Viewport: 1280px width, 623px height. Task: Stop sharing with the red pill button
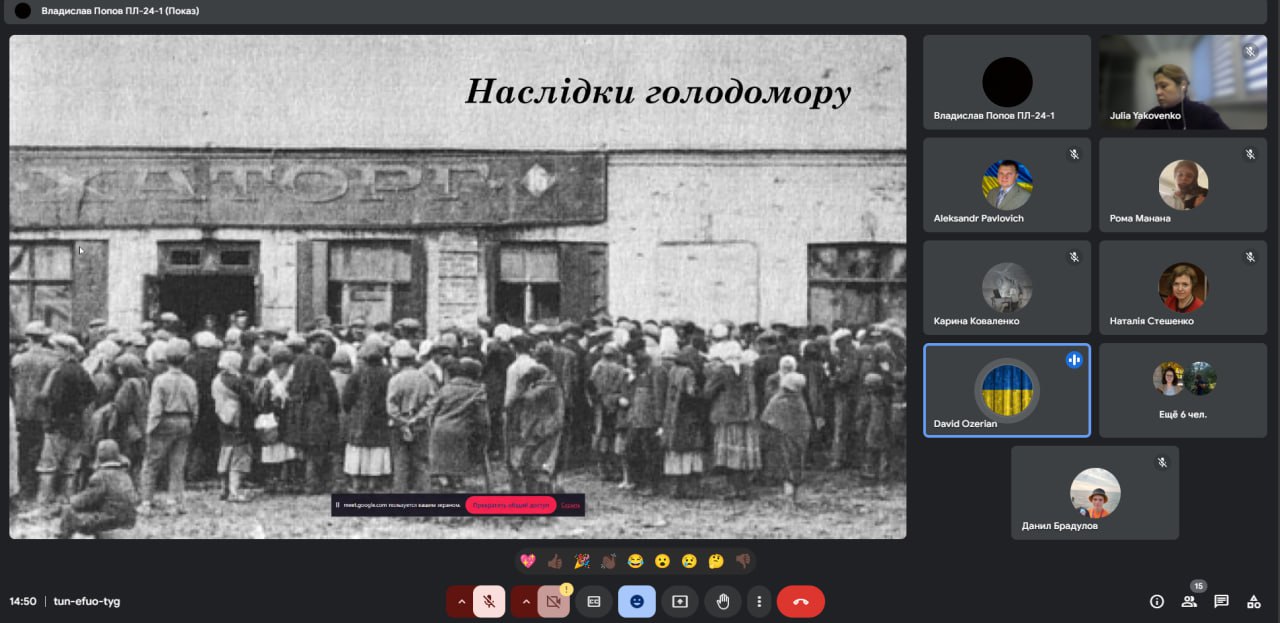(510, 505)
